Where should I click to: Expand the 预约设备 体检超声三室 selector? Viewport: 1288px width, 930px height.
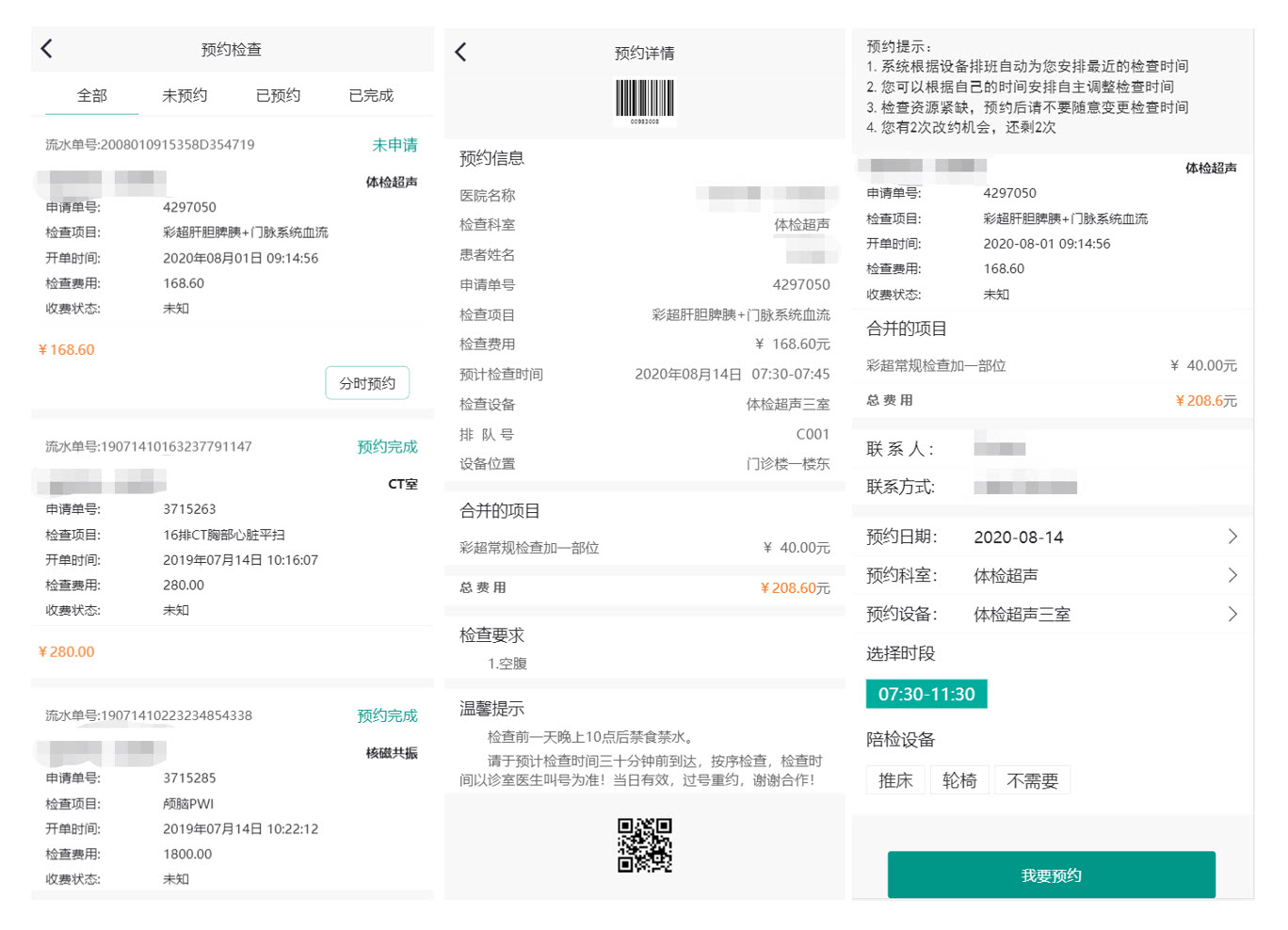[x=1052, y=615]
